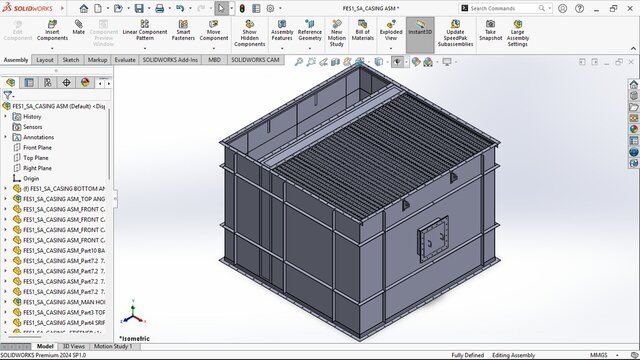Screen dimensions: 640x360
Task: Click the Exploded View tool
Action: [391, 31]
